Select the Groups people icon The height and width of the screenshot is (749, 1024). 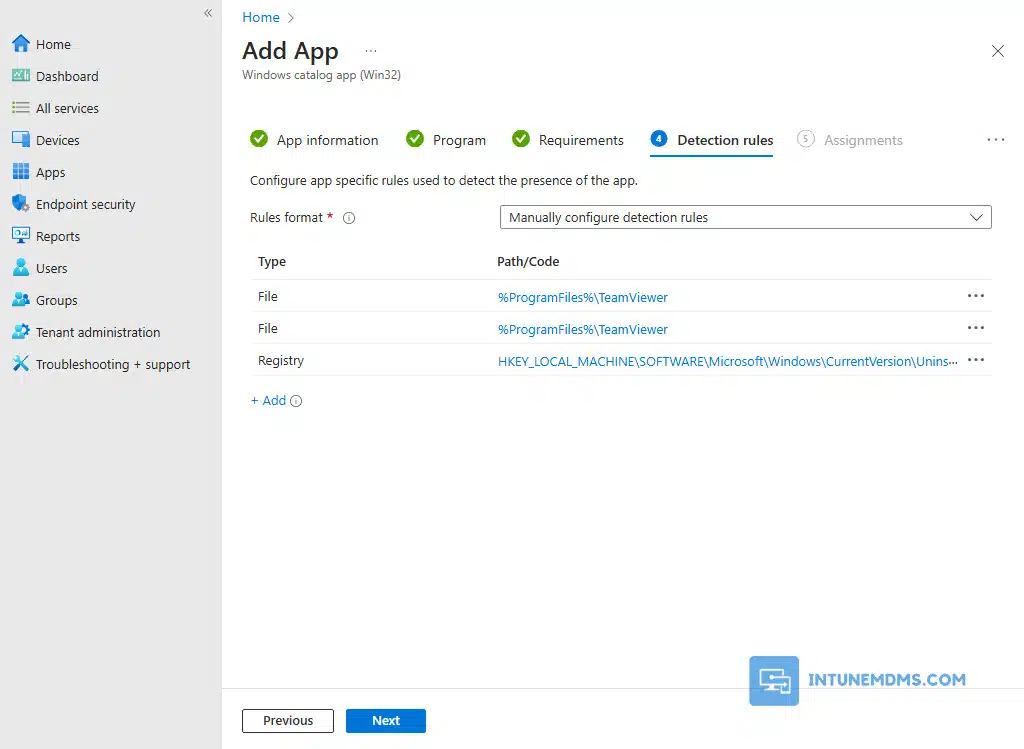point(21,300)
